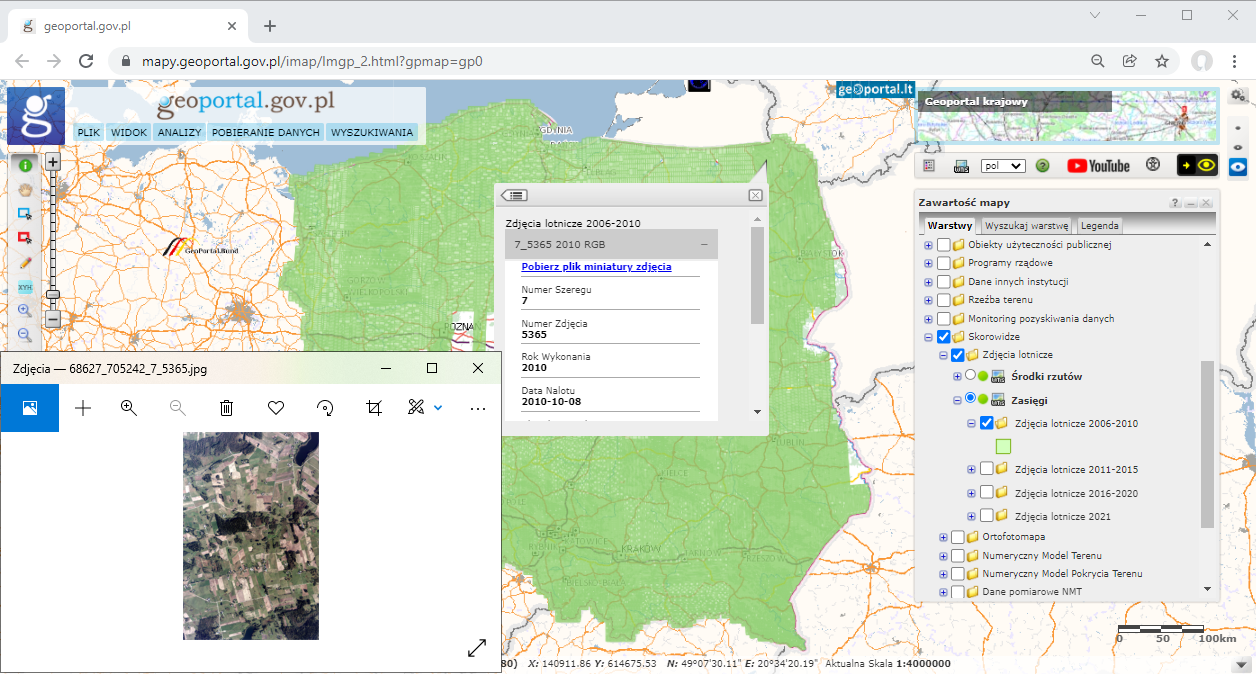This screenshot has height=674, width=1256.
Task: Expand the Ortofotomapa layer group
Action: (943, 537)
